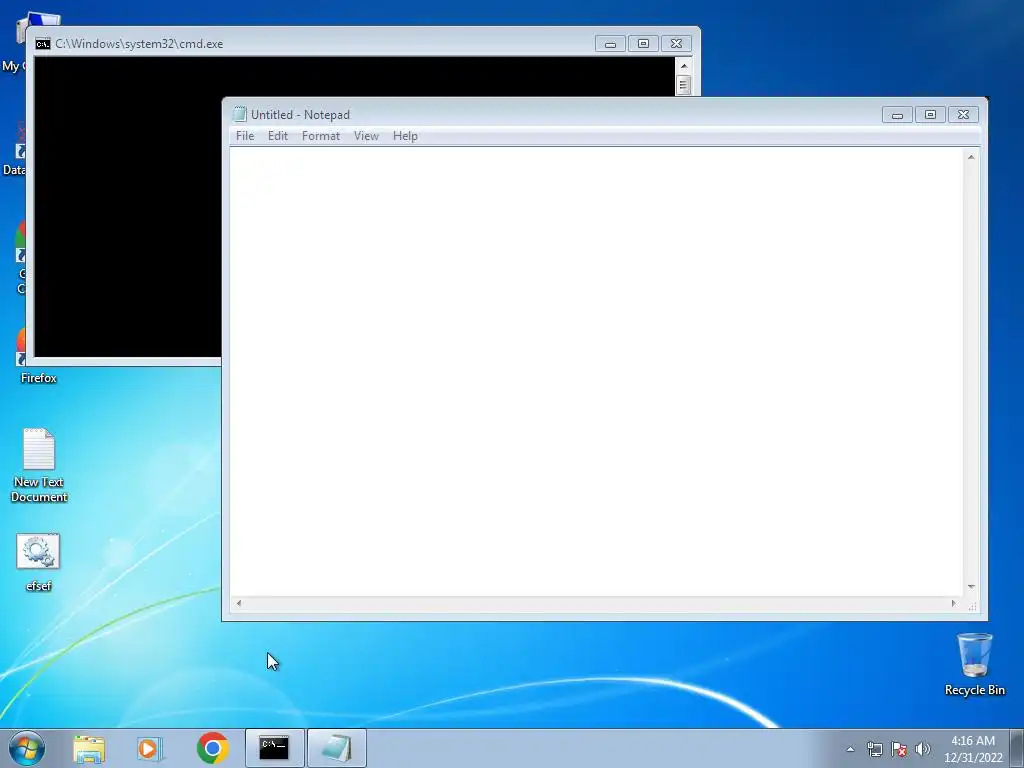1024x768 pixels.
Task: Click Notepad vertical scrollbar up arrow
Action: click(971, 157)
